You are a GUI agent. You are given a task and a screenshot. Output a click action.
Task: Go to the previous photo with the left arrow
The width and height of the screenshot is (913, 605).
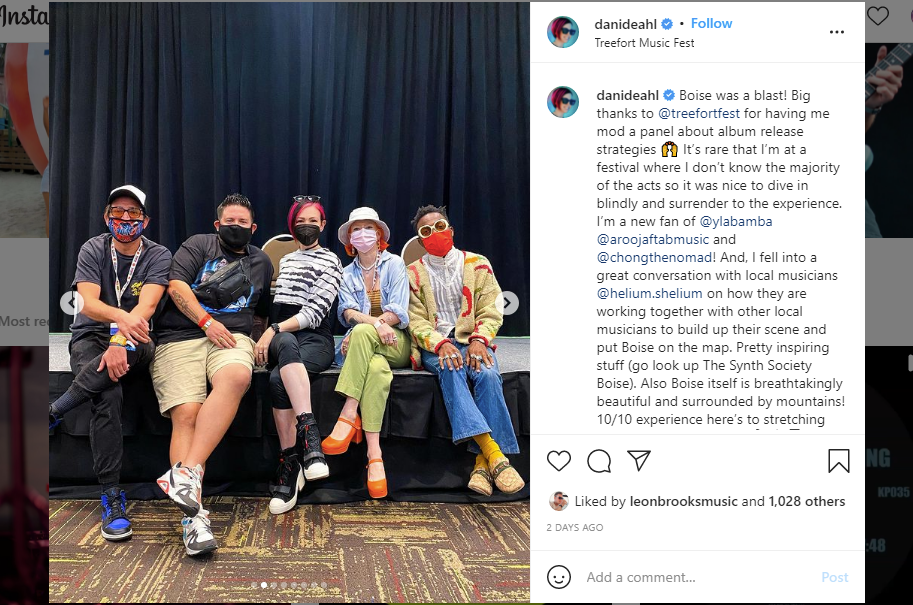[72, 303]
